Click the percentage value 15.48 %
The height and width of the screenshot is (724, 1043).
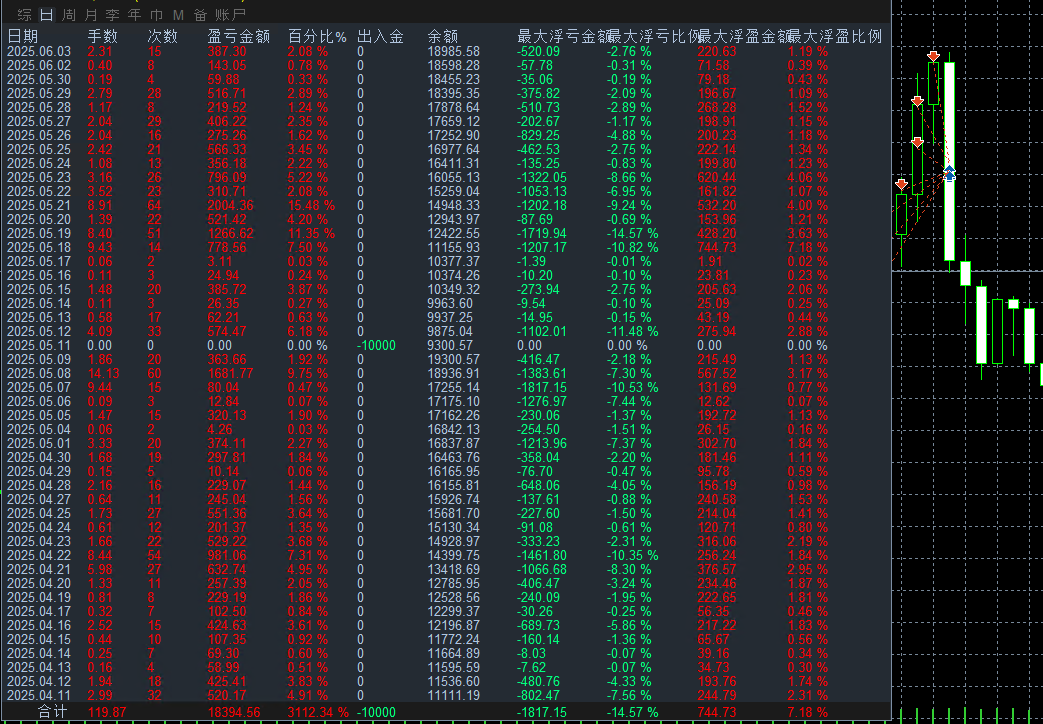point(311,206)
